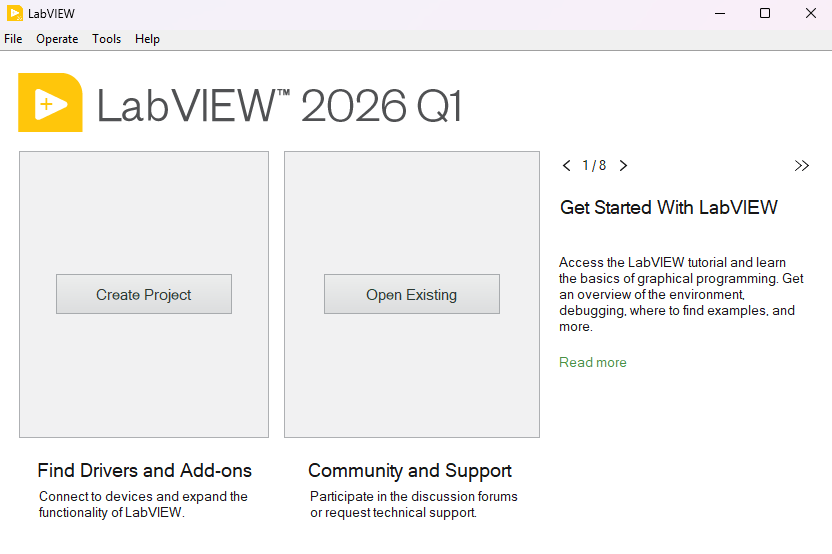Click 'Participate in the discussion forums' description

414,504
